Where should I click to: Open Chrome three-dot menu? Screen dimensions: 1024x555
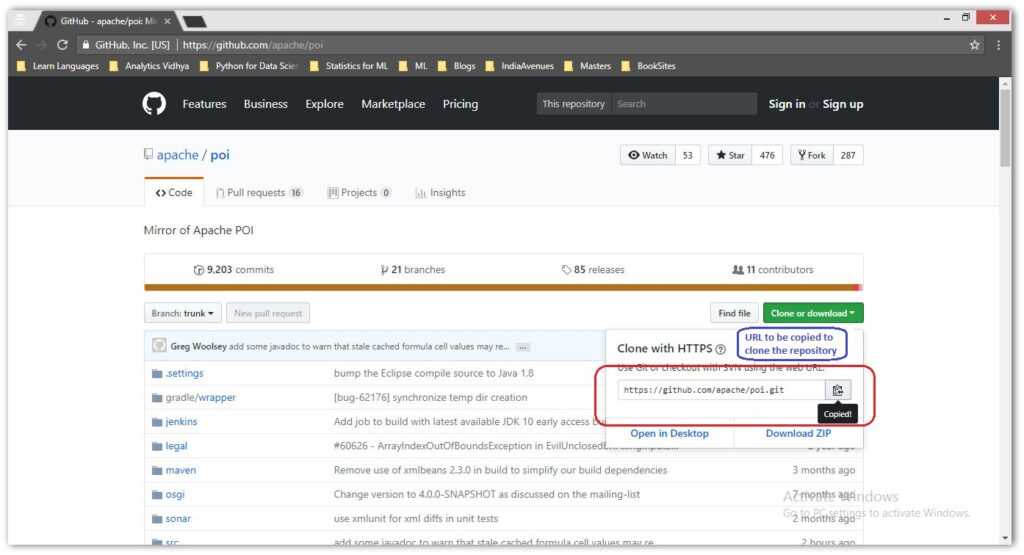(998, 45)
